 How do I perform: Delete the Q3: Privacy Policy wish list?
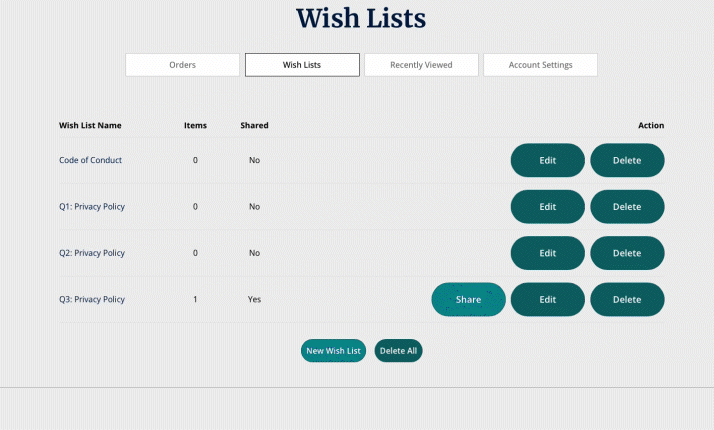(x=627, y=300)
